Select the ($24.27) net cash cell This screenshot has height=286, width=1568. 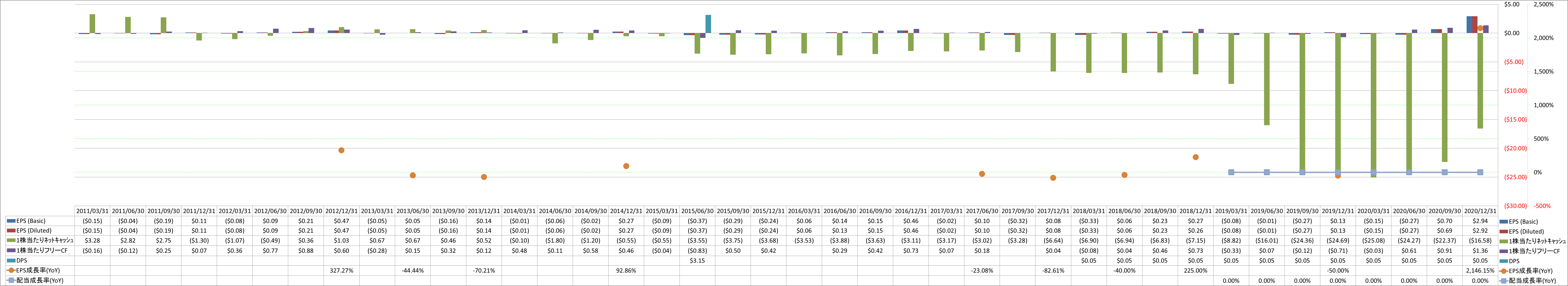click(1409, 241)
